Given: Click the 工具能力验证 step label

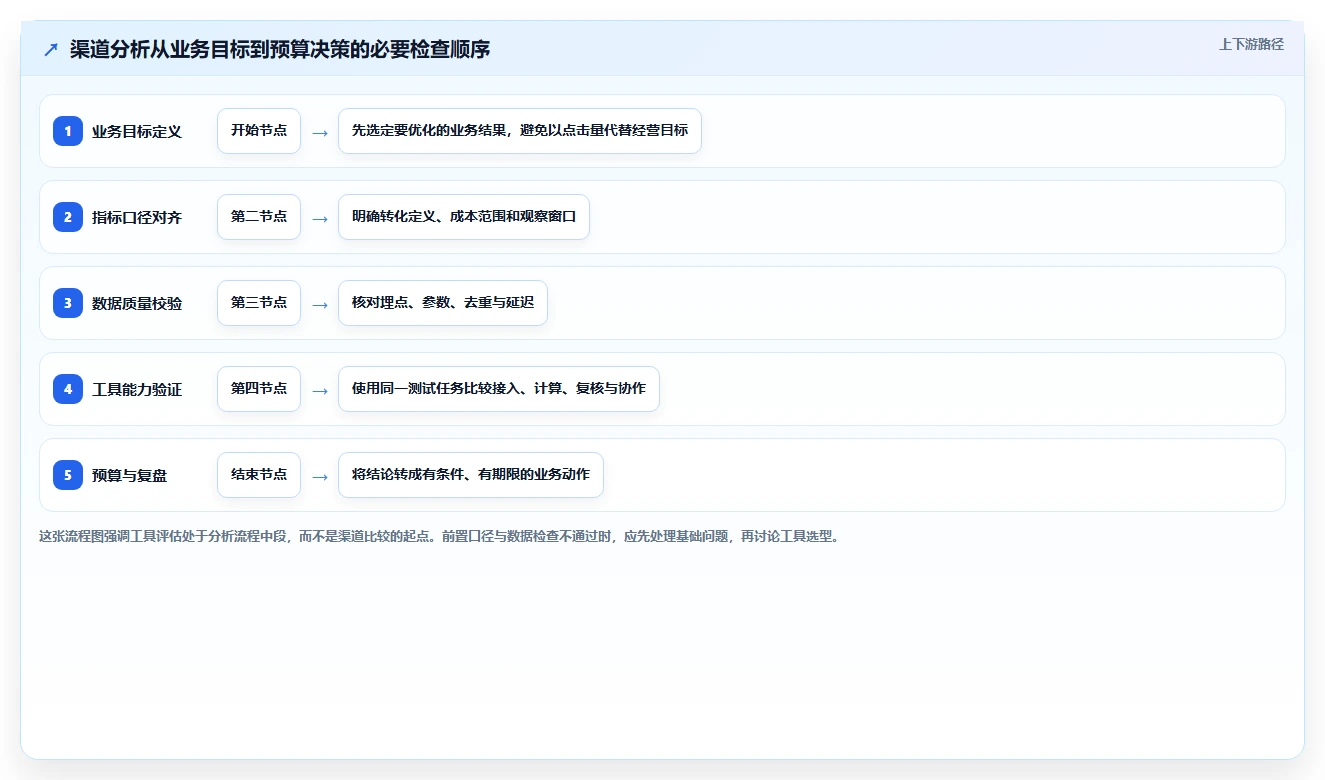Looking at the screenshot, I should 137,389.
